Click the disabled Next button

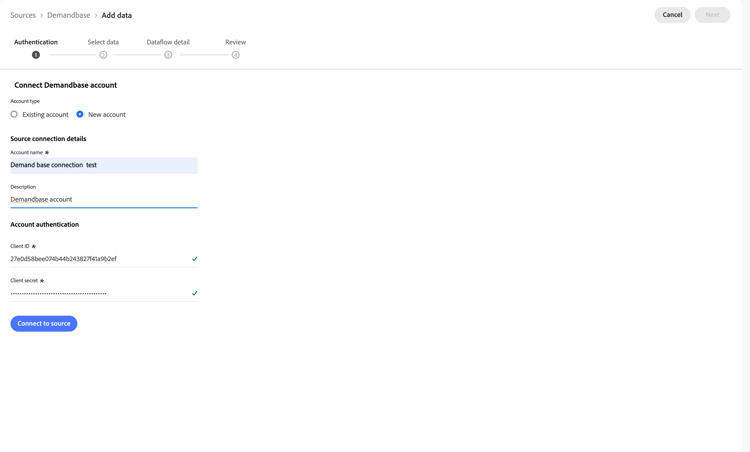(x=712, y=15)
